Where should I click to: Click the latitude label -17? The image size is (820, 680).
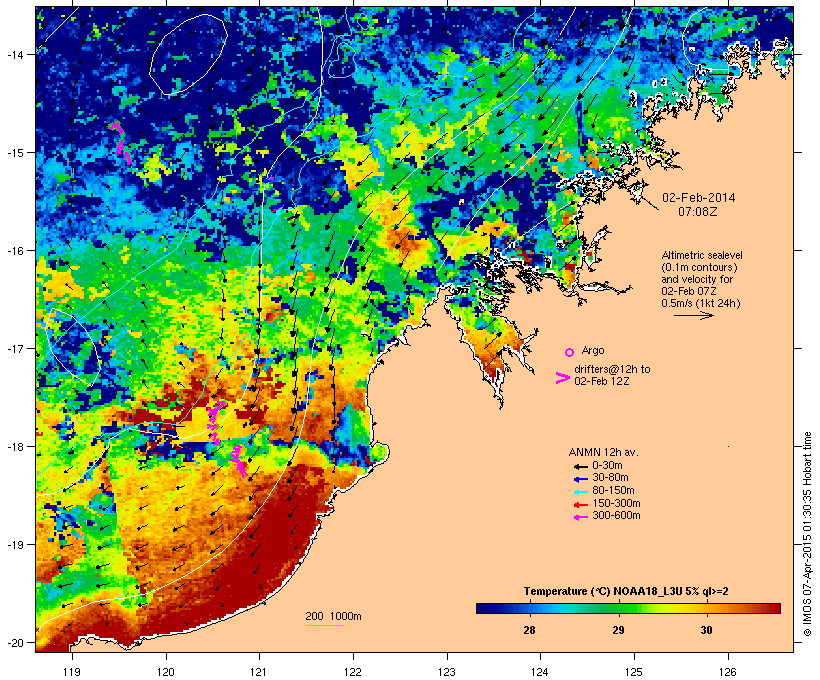15,349
